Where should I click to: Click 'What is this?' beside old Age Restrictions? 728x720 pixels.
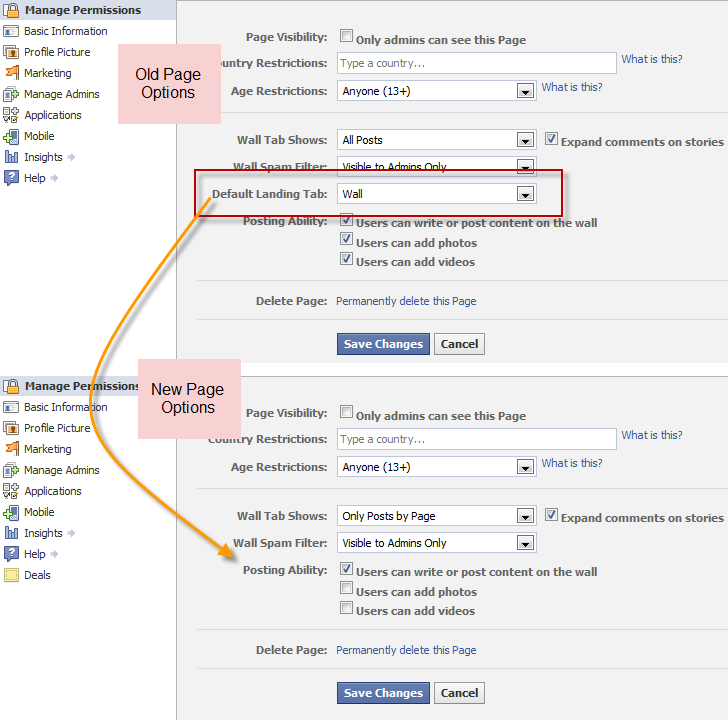[572, 87]
